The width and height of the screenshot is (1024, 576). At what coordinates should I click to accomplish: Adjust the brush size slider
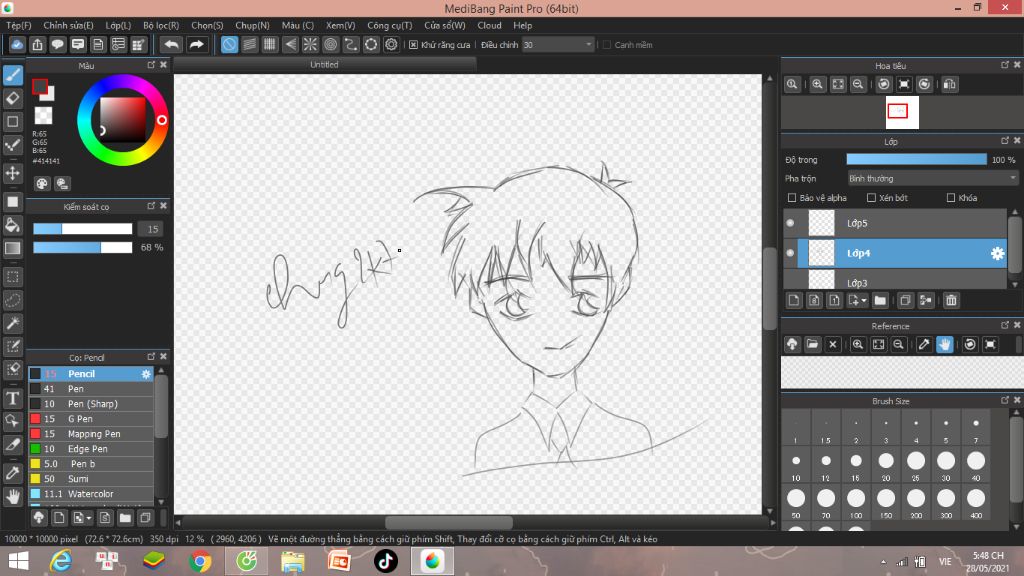(x=83, y=229)
